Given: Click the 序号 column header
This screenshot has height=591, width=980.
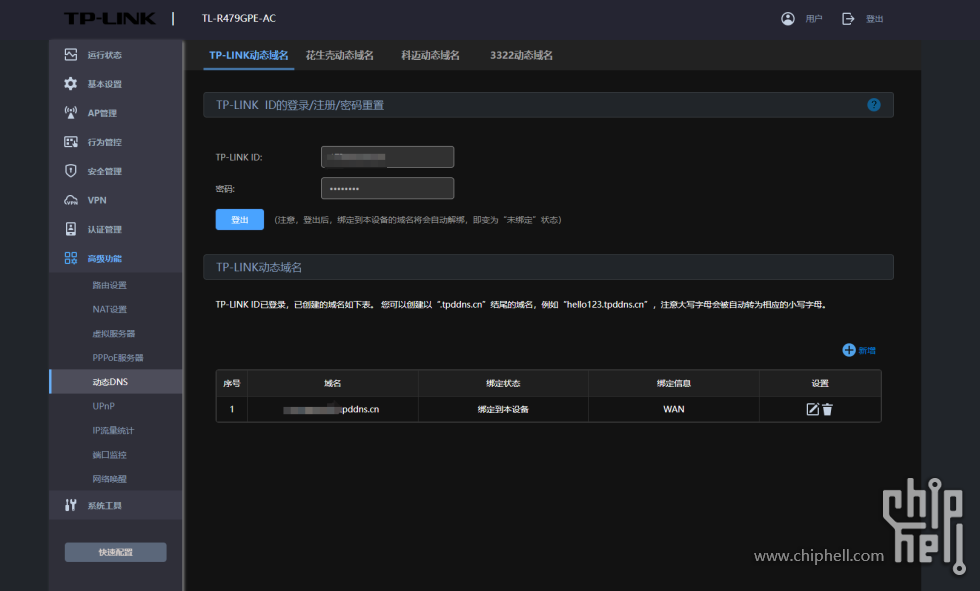Looking at the screenshot, I should 232,384.
